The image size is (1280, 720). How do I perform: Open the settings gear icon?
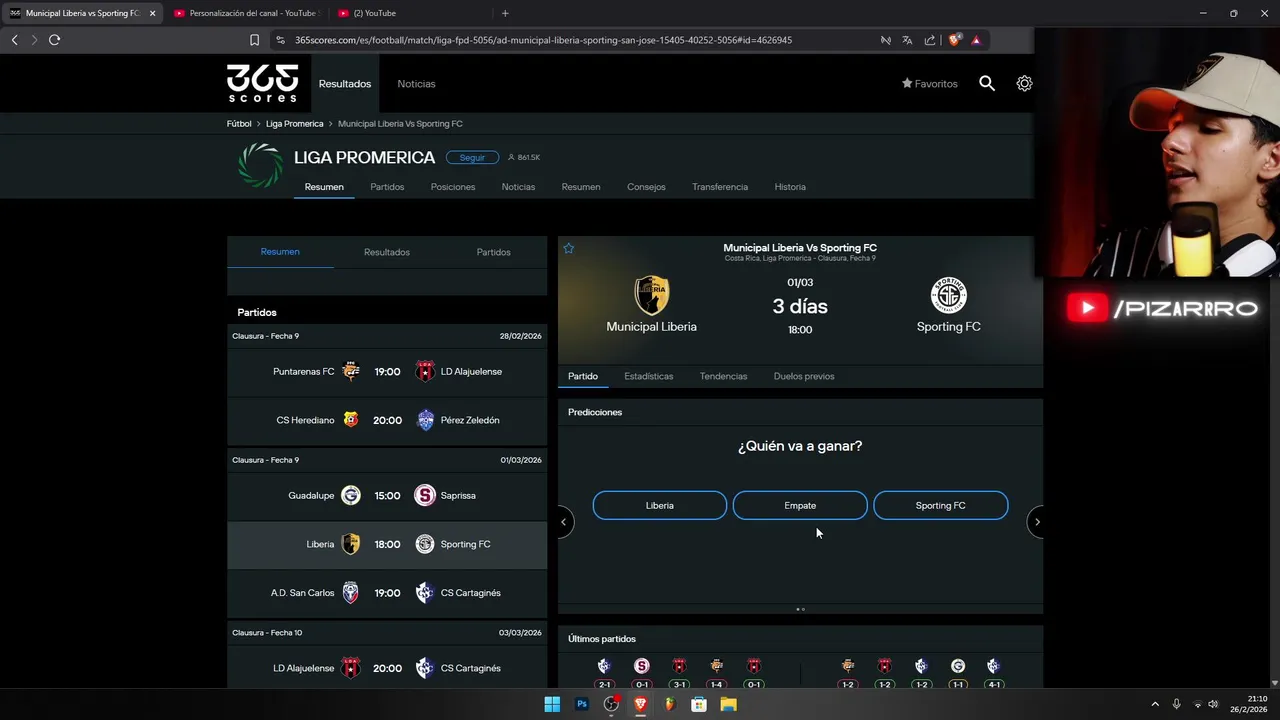click(x=1024, y=84)
